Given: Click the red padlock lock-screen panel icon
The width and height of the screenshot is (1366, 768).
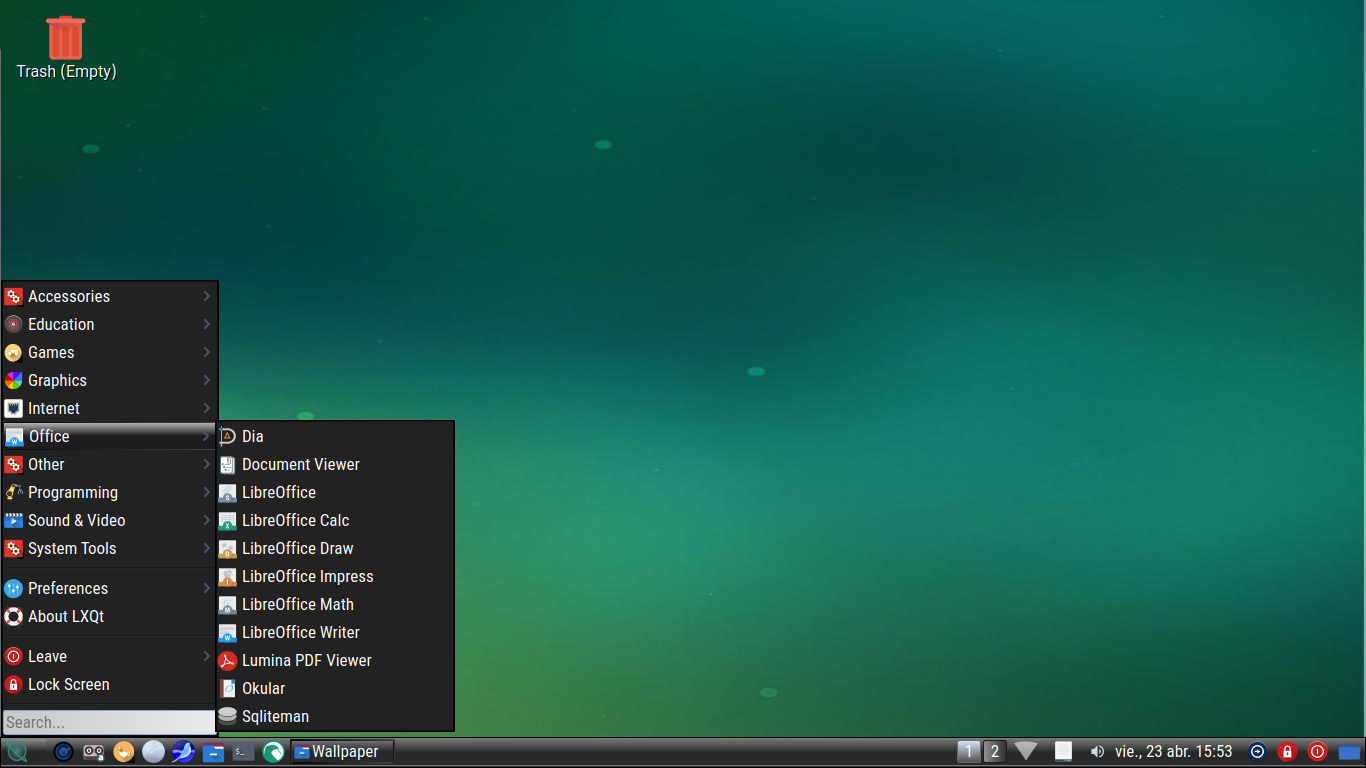Looking at the screenshot, I should [x=1288, y=752].
